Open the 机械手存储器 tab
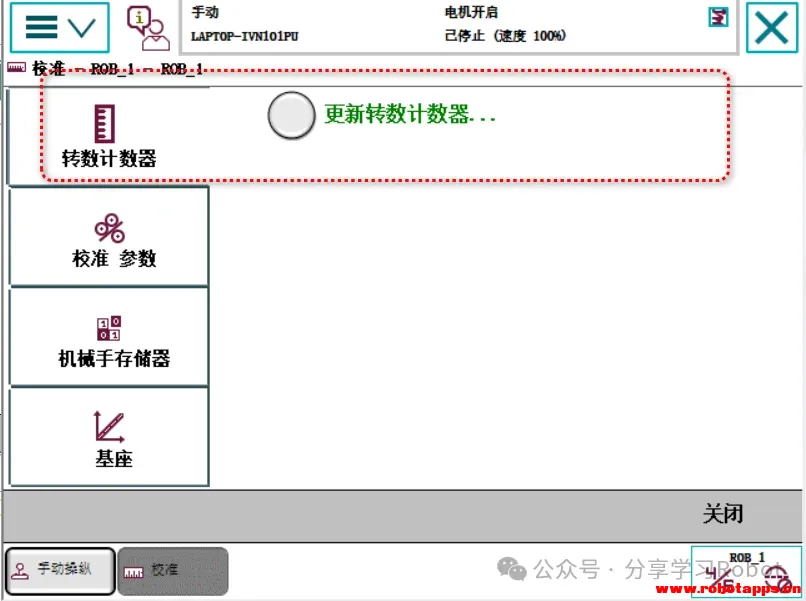806x601 pixels. pos(109,337)
